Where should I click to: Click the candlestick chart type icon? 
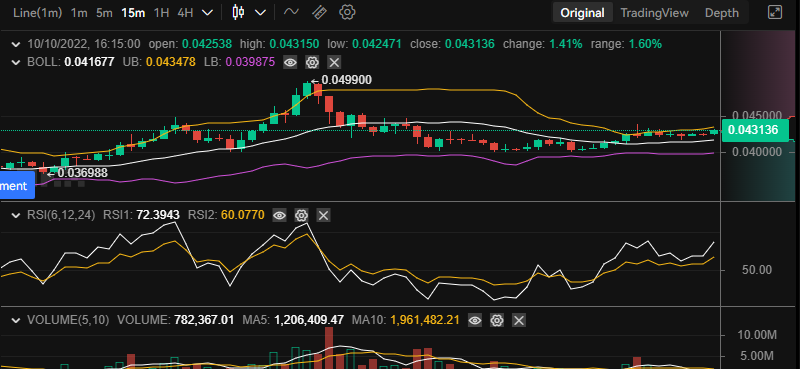tap(238, 12)
